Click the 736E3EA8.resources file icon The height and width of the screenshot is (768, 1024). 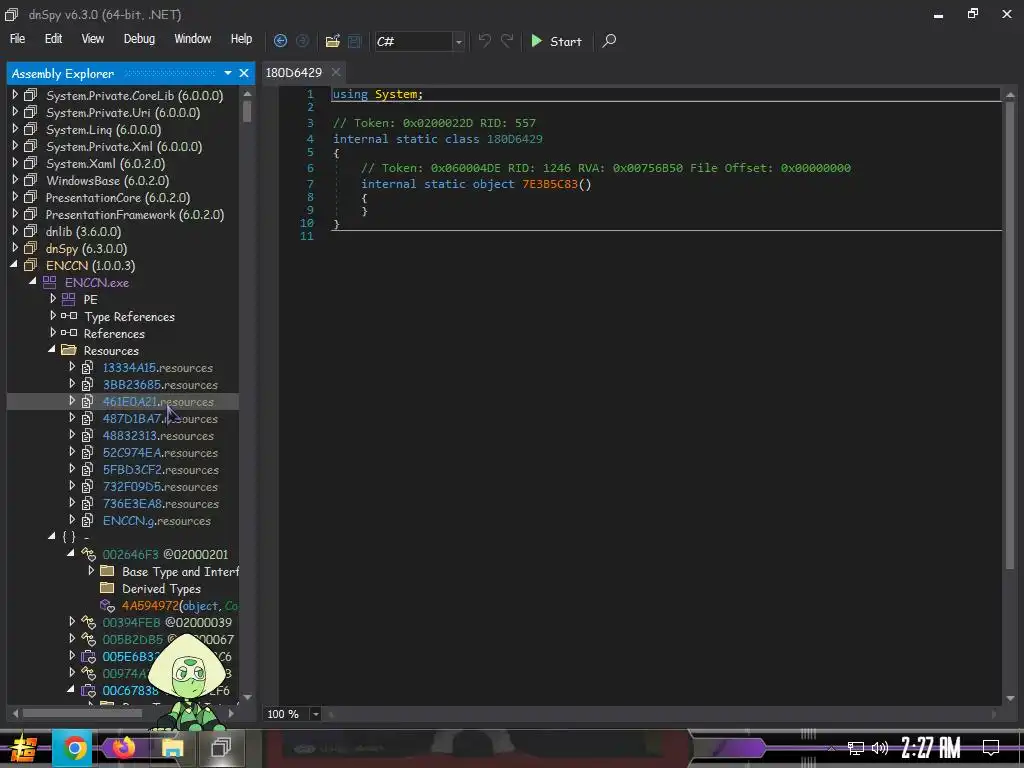click(x=87, y=503)
